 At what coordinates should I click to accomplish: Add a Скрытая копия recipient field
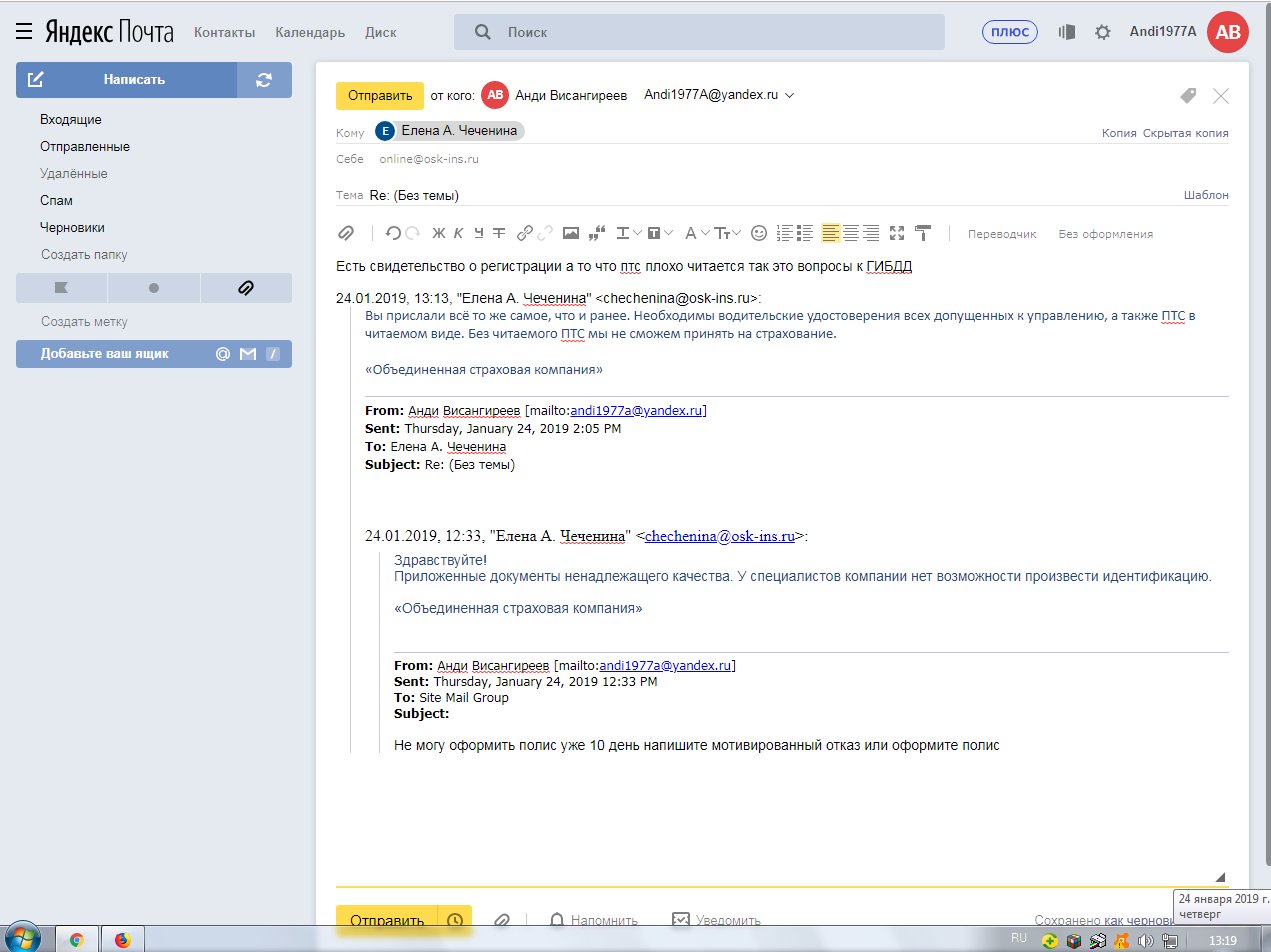coord(1186,133)
